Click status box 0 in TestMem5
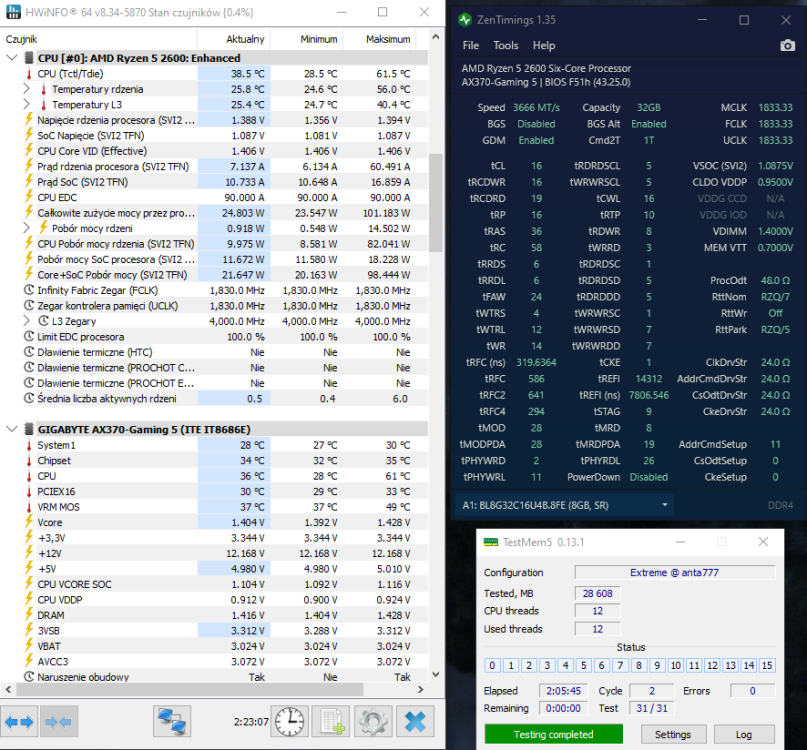The width and height of the screenshot is (807, 750). pyautogui.click(x=492, y=666)
